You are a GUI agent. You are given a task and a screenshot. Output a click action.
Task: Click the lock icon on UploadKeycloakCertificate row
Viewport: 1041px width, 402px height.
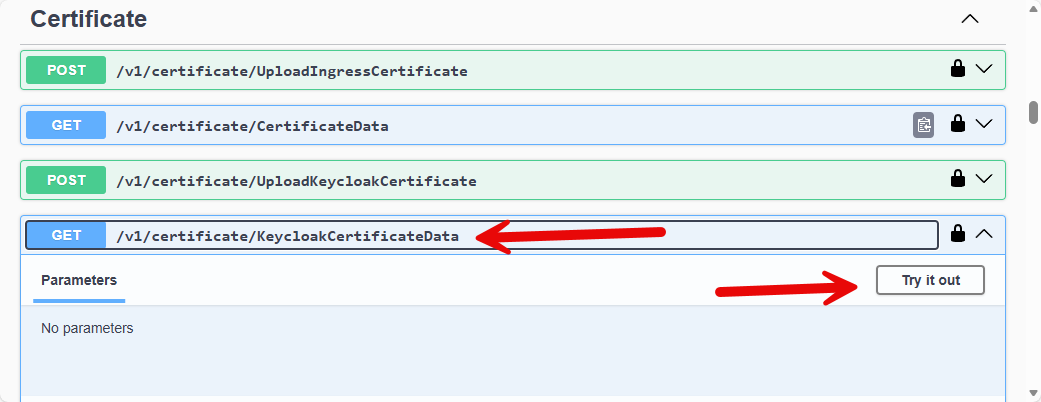coord(957,179)
